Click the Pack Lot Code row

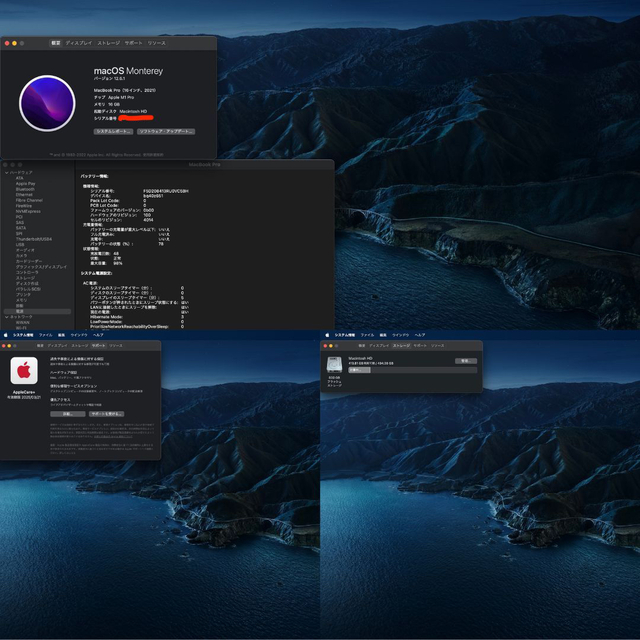(x=118, y=201)
